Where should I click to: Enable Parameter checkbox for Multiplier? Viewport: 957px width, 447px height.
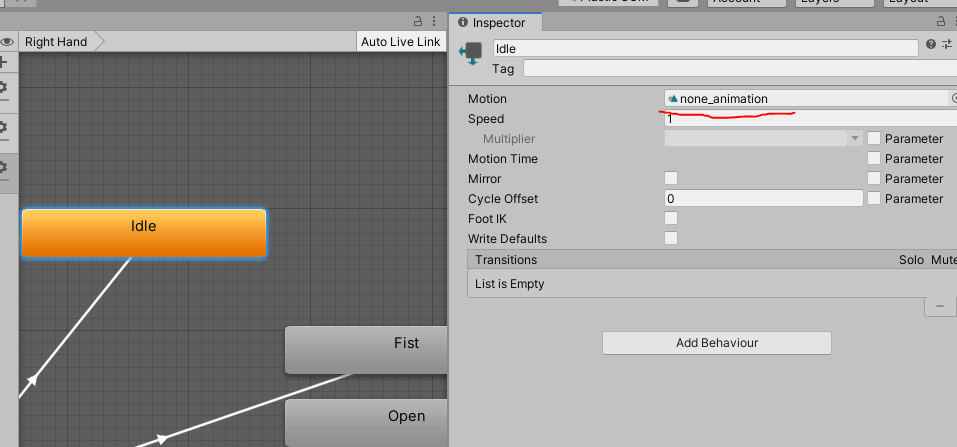click(x=874, y=139)
